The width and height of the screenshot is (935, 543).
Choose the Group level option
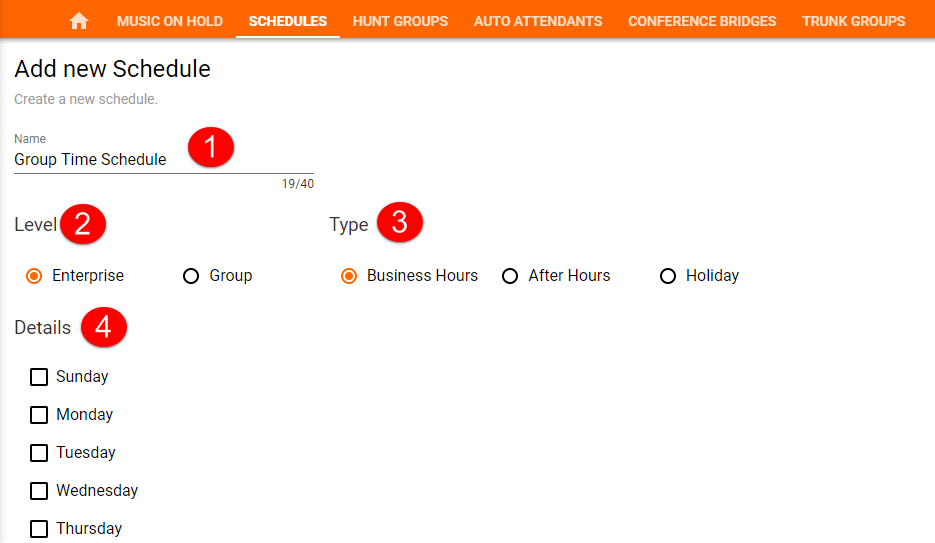192,276
